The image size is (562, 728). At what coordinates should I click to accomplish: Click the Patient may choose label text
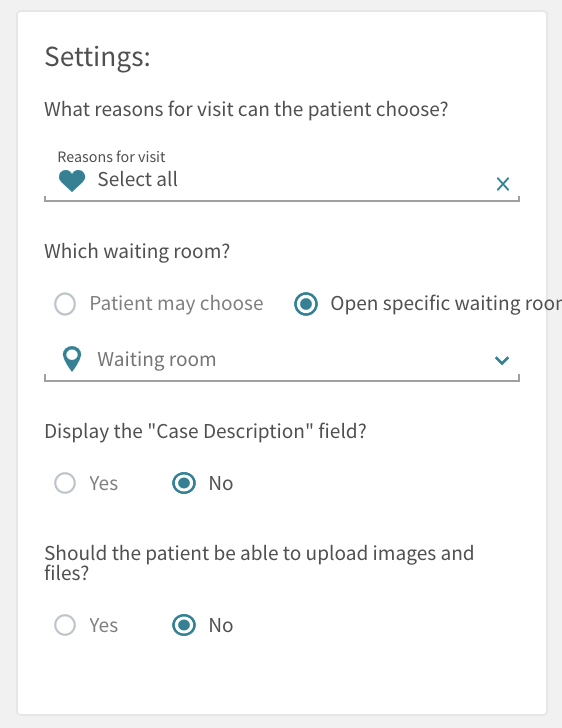point(176,304)
